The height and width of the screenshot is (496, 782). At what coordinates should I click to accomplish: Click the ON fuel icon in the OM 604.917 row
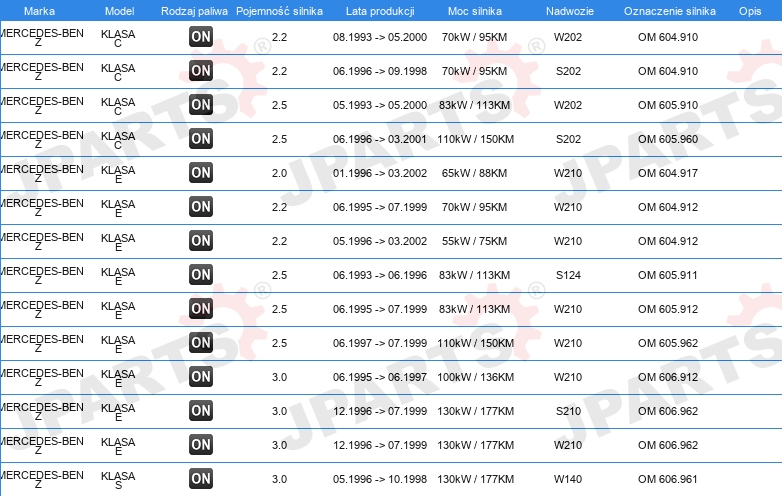(x=201, y=173)
